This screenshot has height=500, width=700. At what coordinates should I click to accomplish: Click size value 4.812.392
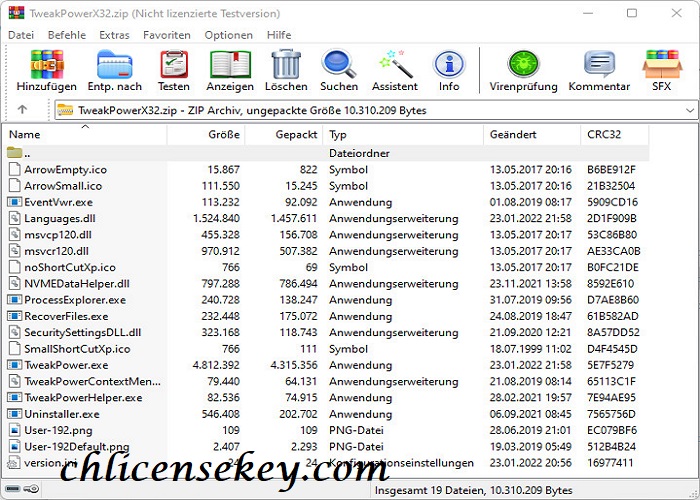pos(216,365)
